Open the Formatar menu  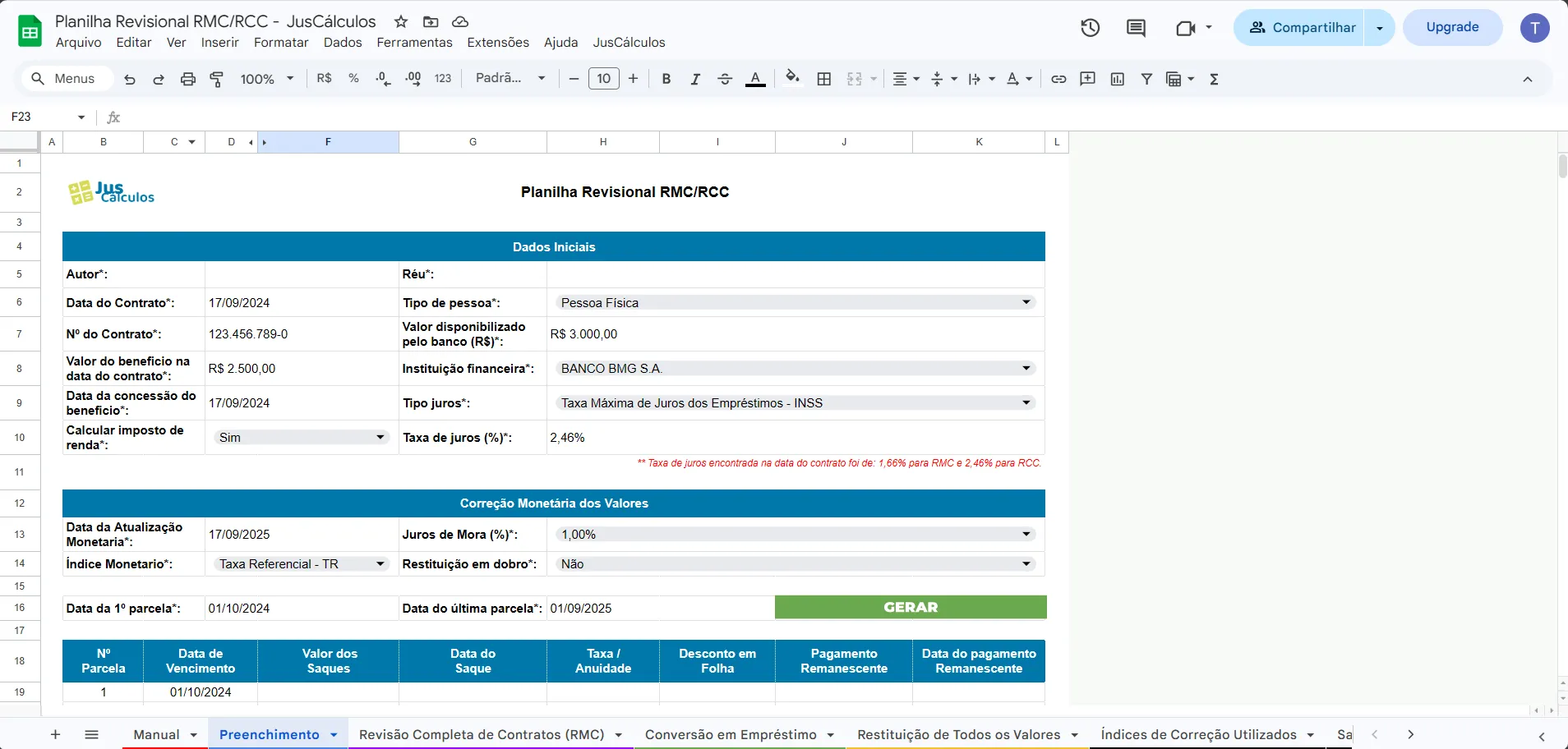281,43
